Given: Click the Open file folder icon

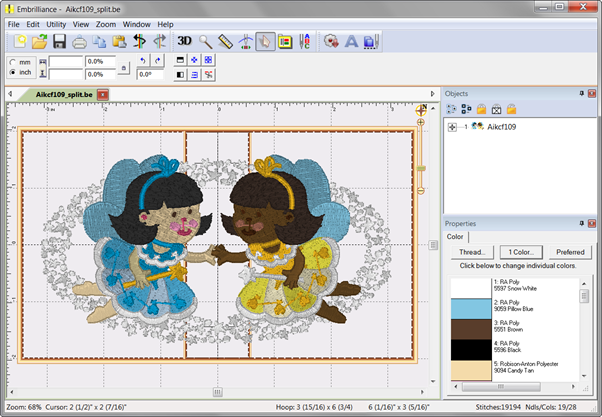Looking at the screenshot, I should (40, 41).
